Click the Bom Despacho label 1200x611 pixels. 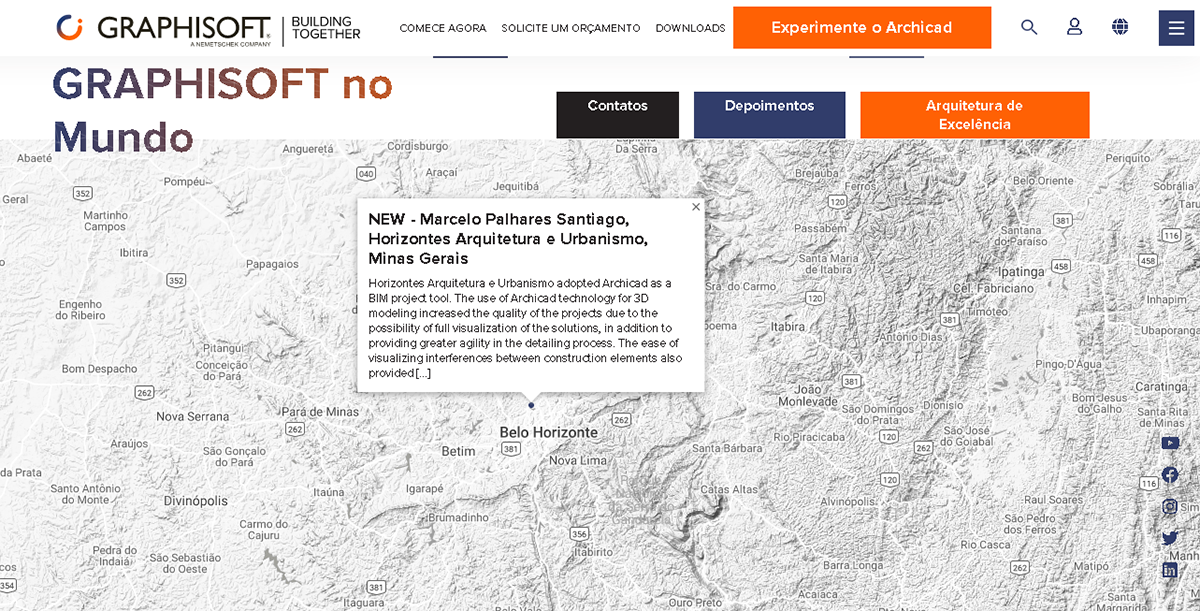pyautogui.click(x=100, y=369)
